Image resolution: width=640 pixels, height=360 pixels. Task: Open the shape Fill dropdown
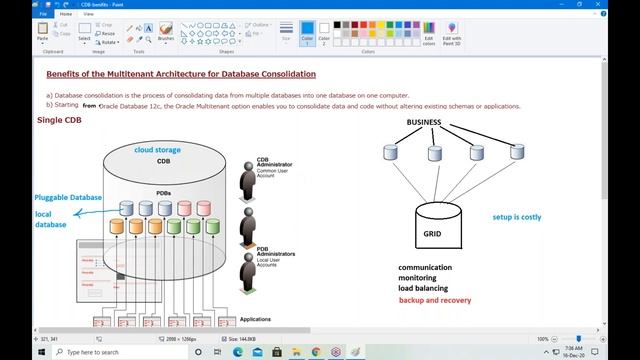[254, 33]
